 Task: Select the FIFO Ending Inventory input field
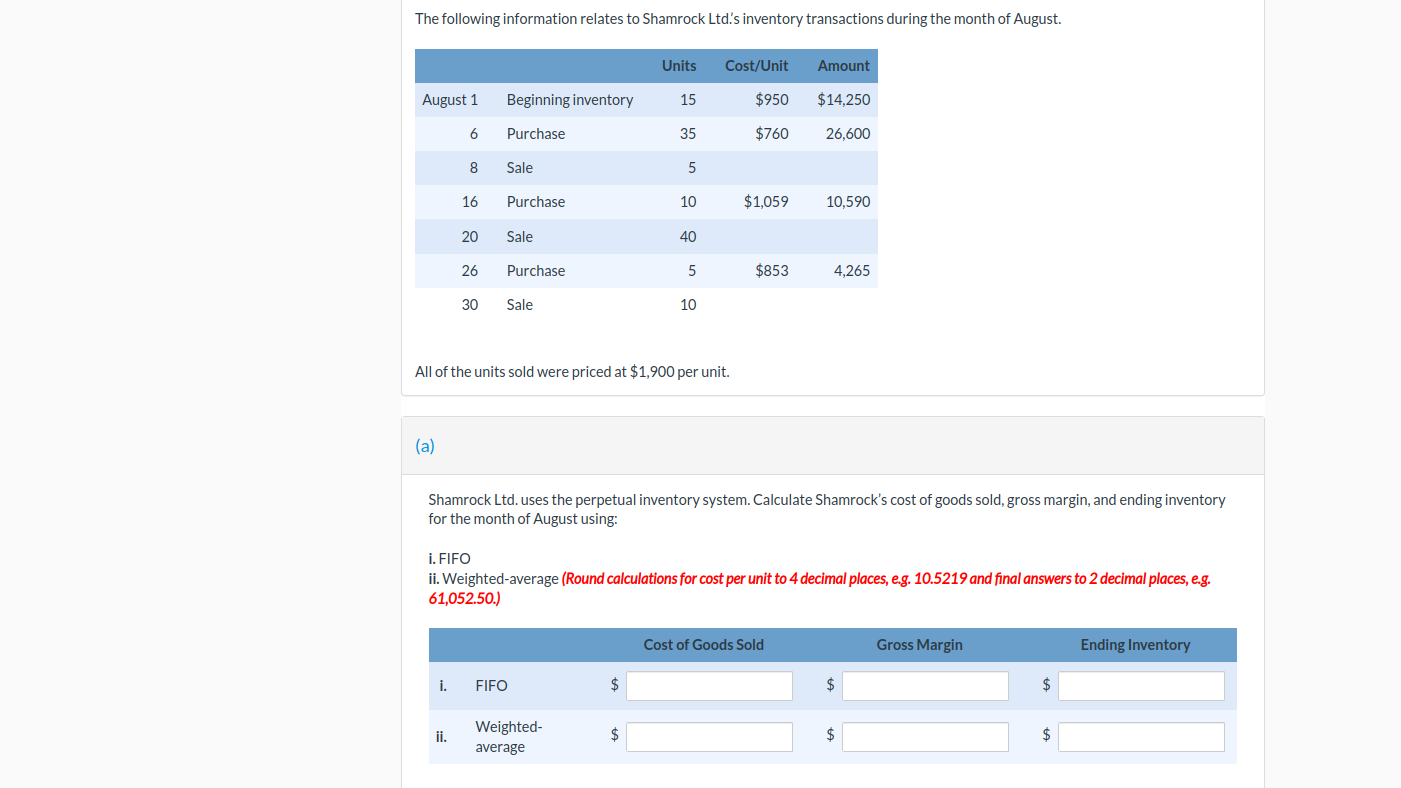(1141, 686)
